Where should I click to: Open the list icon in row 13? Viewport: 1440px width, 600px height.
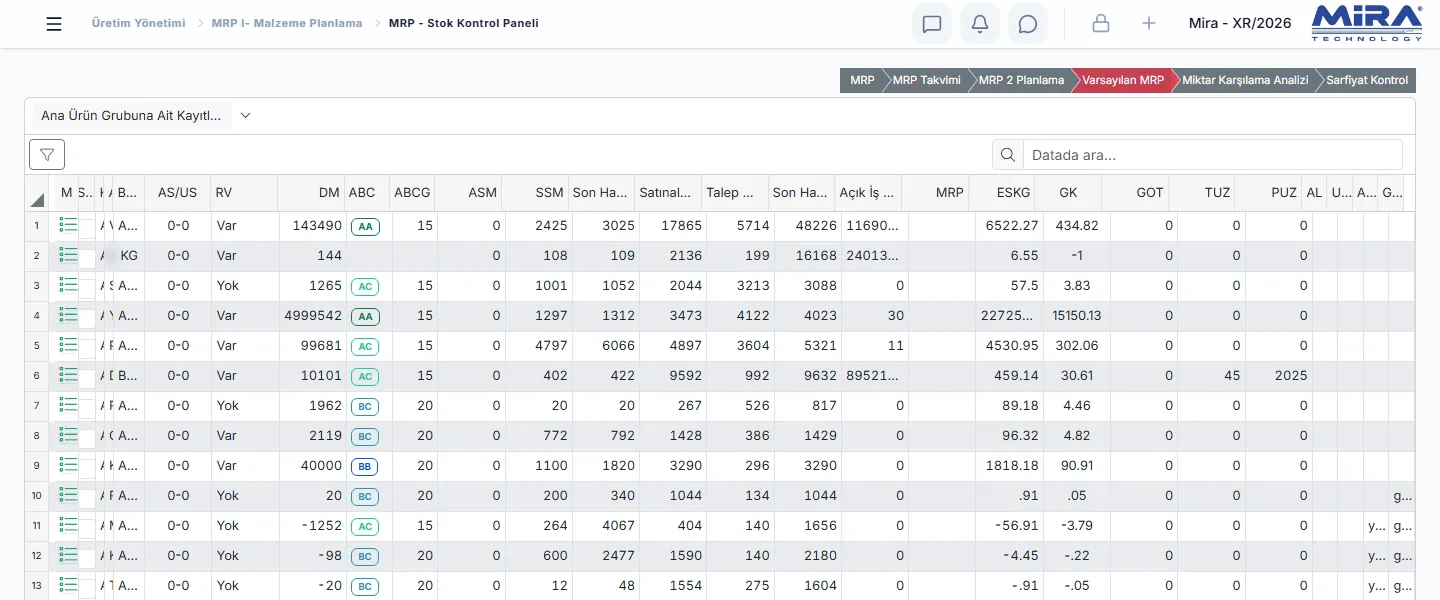[68, 585]
